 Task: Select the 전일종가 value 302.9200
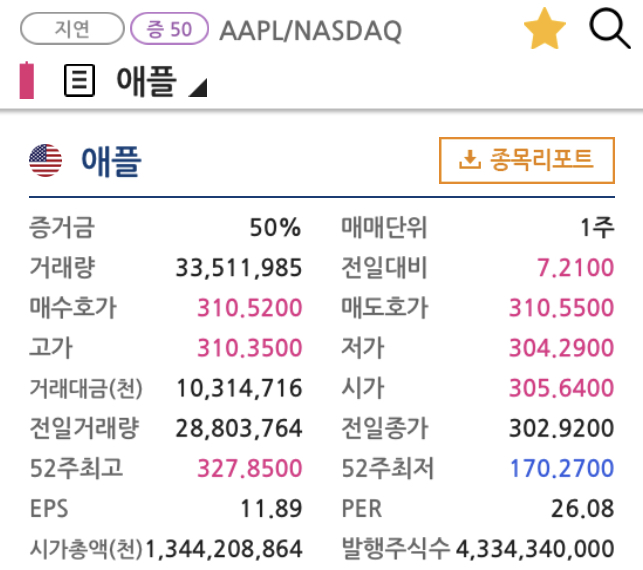point(561,429)
